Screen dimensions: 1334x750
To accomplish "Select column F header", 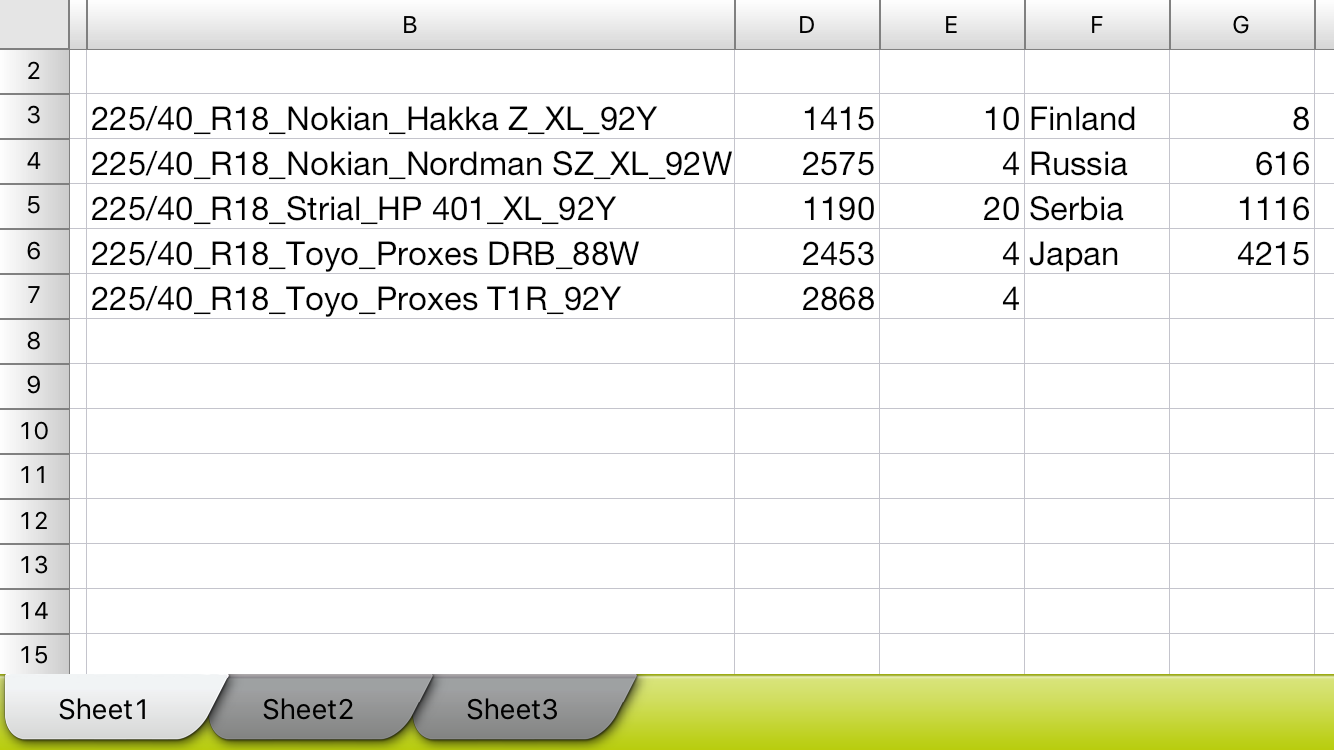I will coord(1096,25).
